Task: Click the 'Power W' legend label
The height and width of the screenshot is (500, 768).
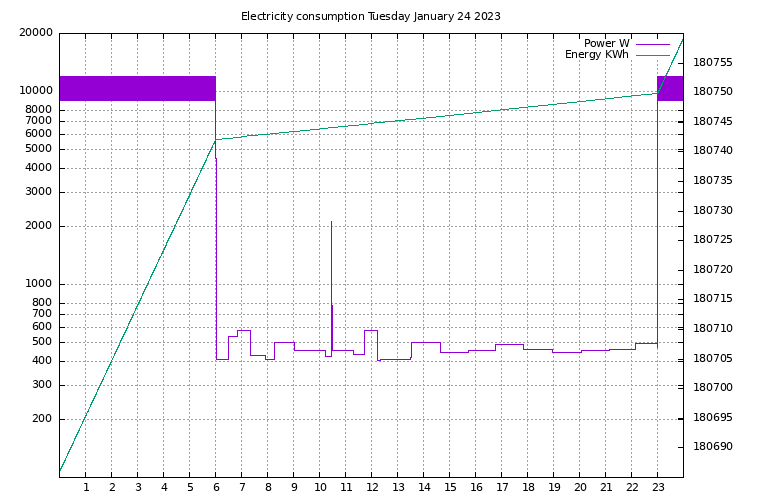Action: [x=606, y=43]
